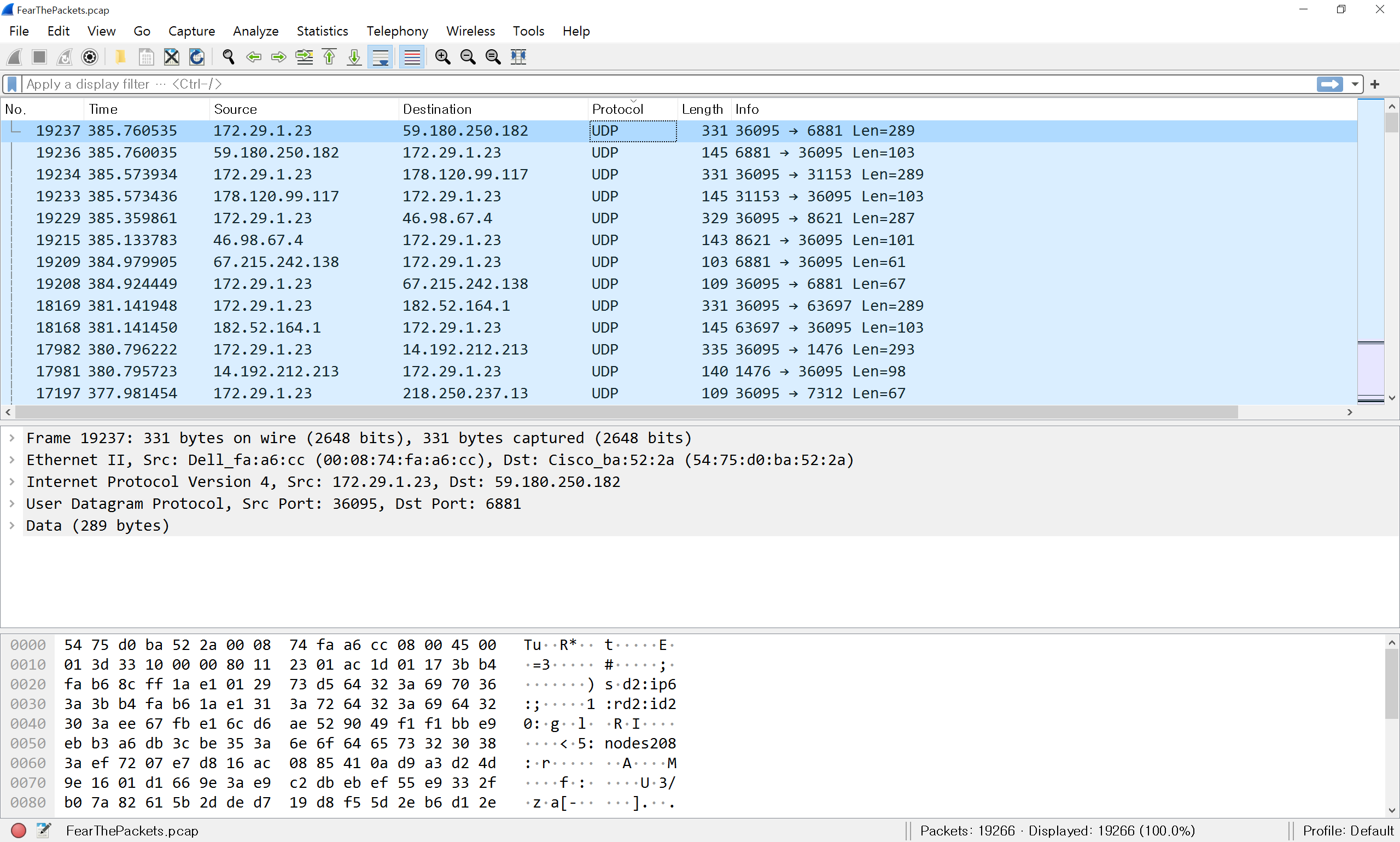Screen dimensions: 1400x842
Task: Go to the first packet icon
Action: point(329,57)
